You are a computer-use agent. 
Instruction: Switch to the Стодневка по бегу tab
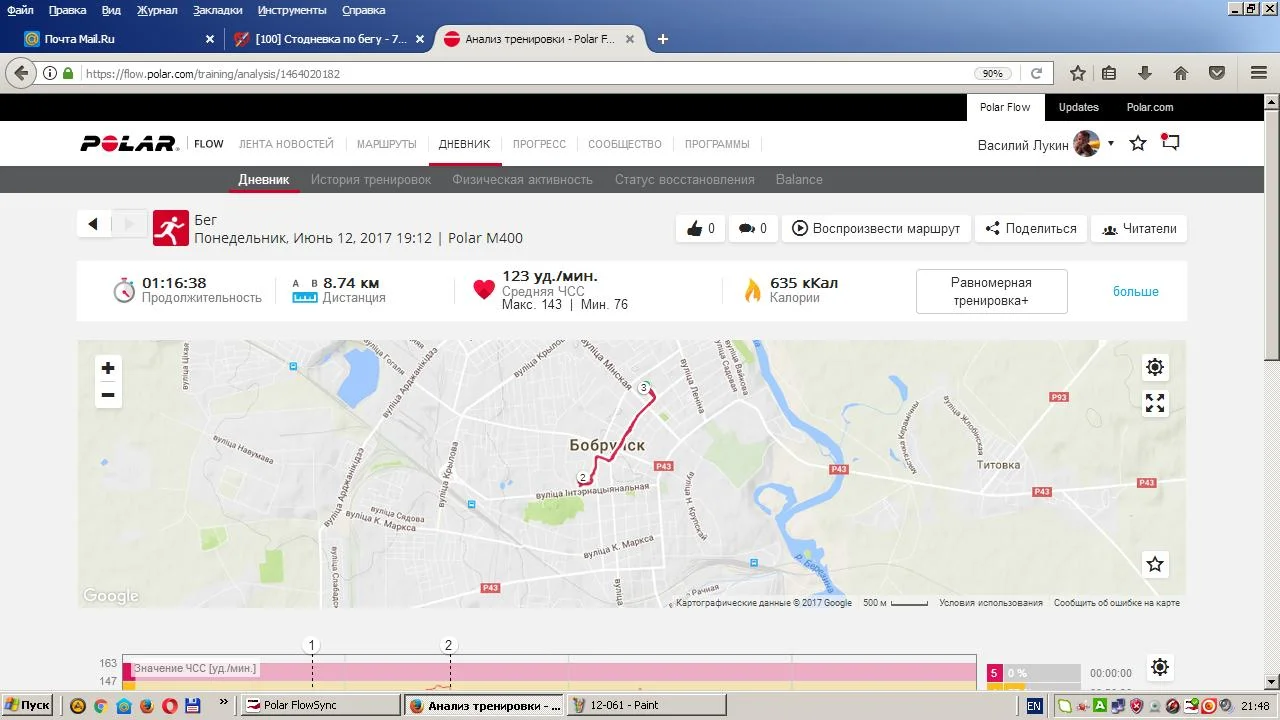tap(328, 39)
